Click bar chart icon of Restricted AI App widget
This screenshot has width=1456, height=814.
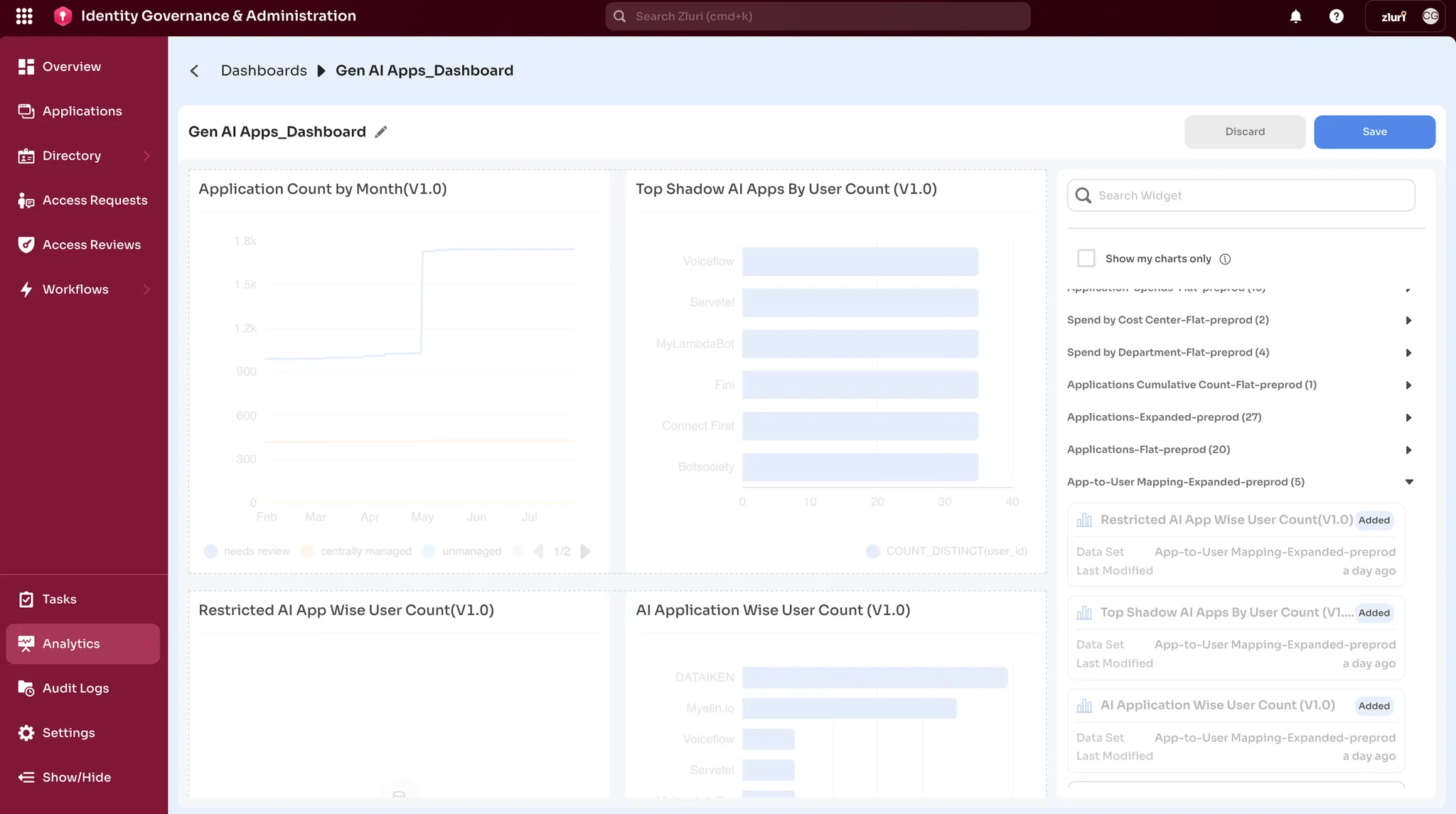coord(1084,520)
